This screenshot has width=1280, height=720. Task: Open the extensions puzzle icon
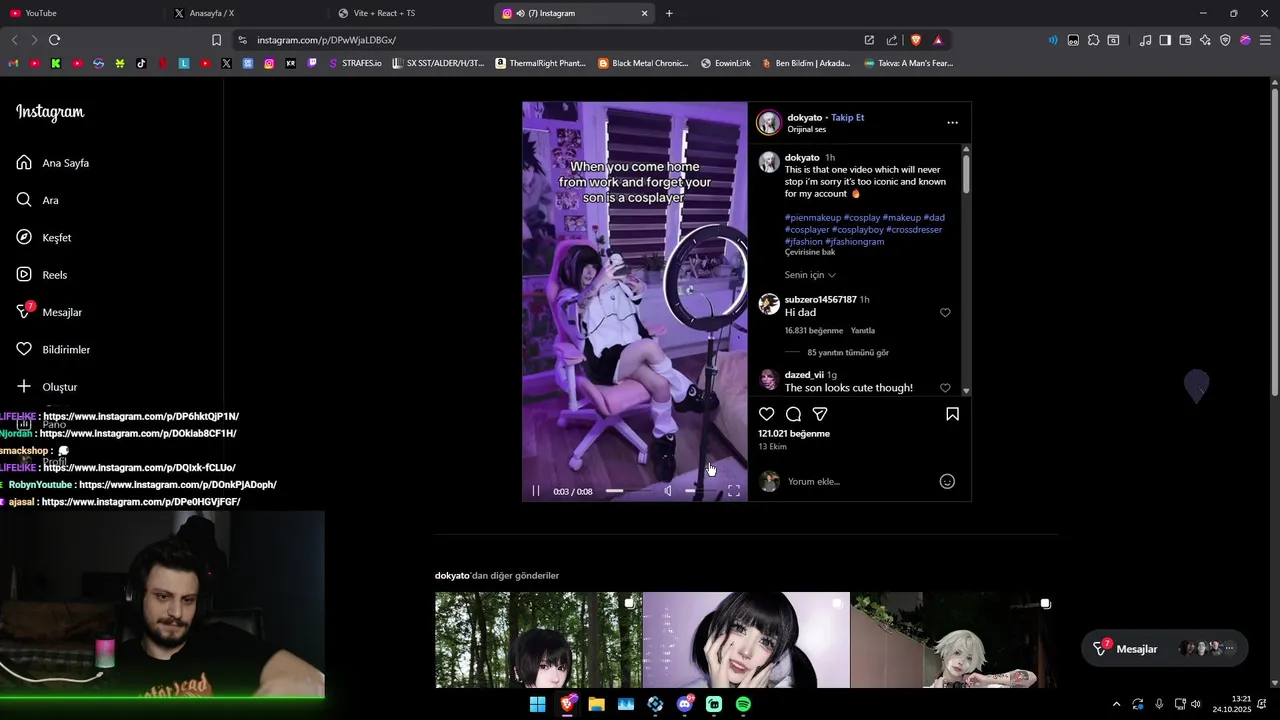tap(1093, 40)
